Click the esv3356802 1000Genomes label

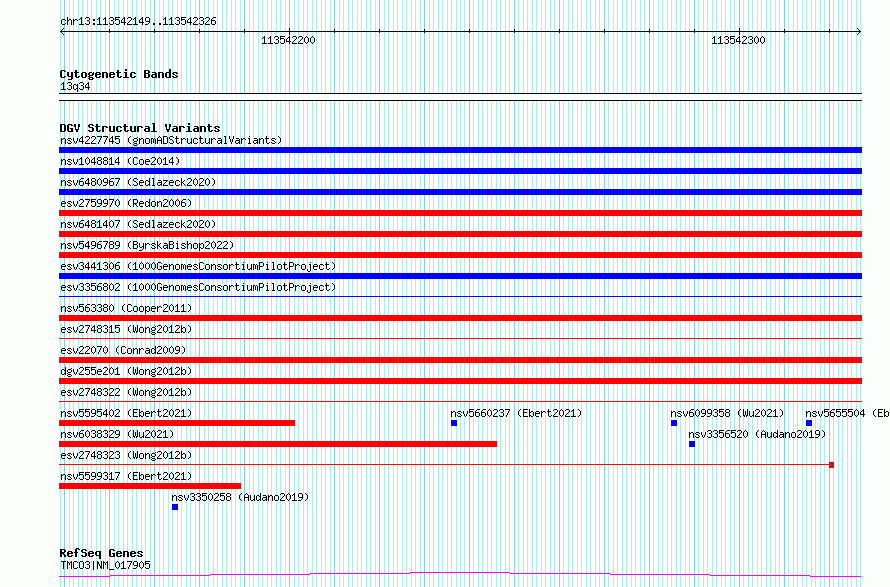click(x=198, y=287)
